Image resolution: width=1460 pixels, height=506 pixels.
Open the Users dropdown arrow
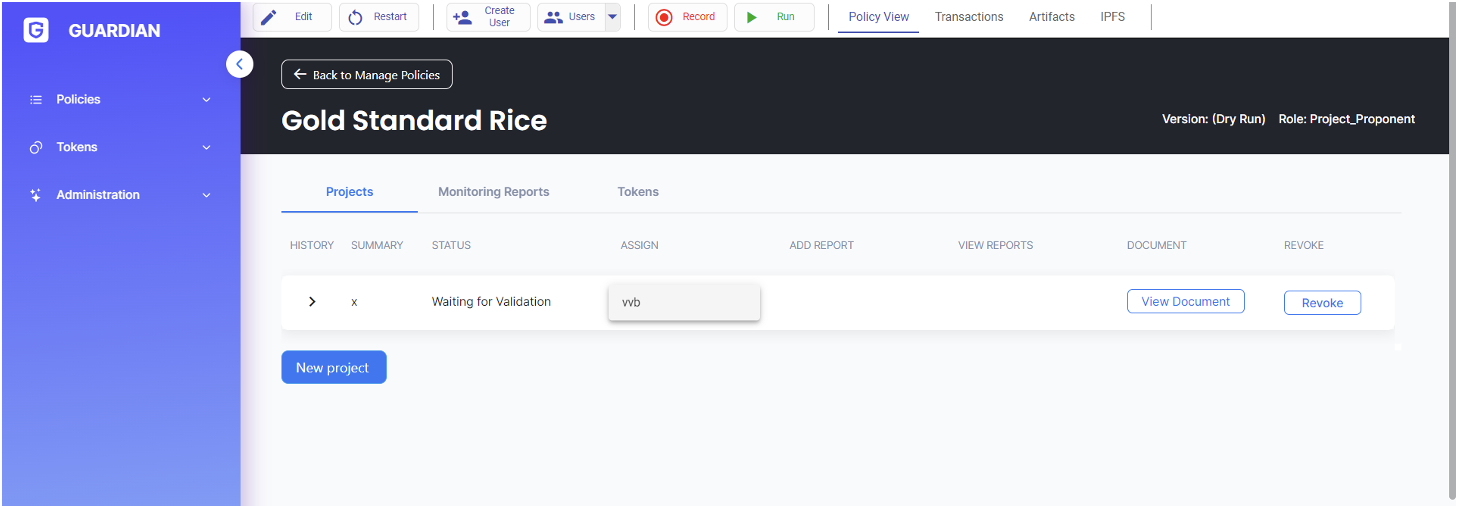[612, 17]
